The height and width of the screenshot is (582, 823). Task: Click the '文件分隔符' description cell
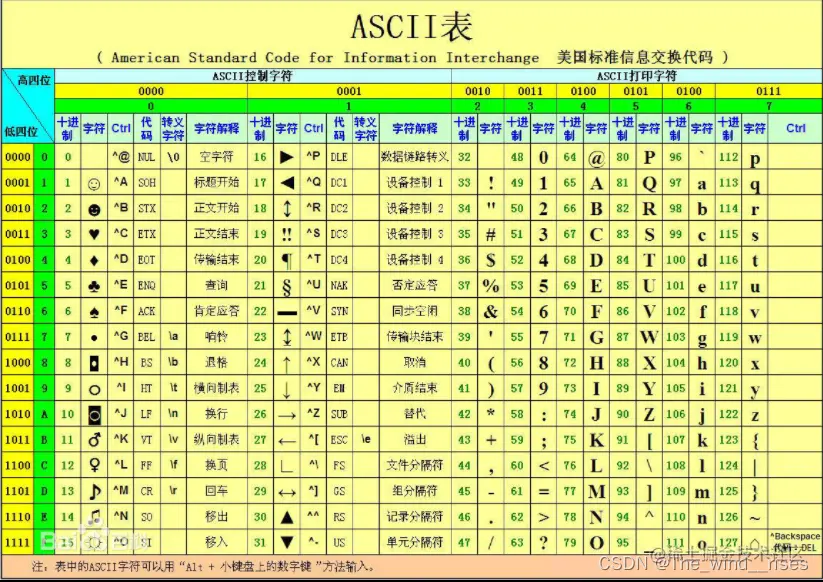point(415,465)
